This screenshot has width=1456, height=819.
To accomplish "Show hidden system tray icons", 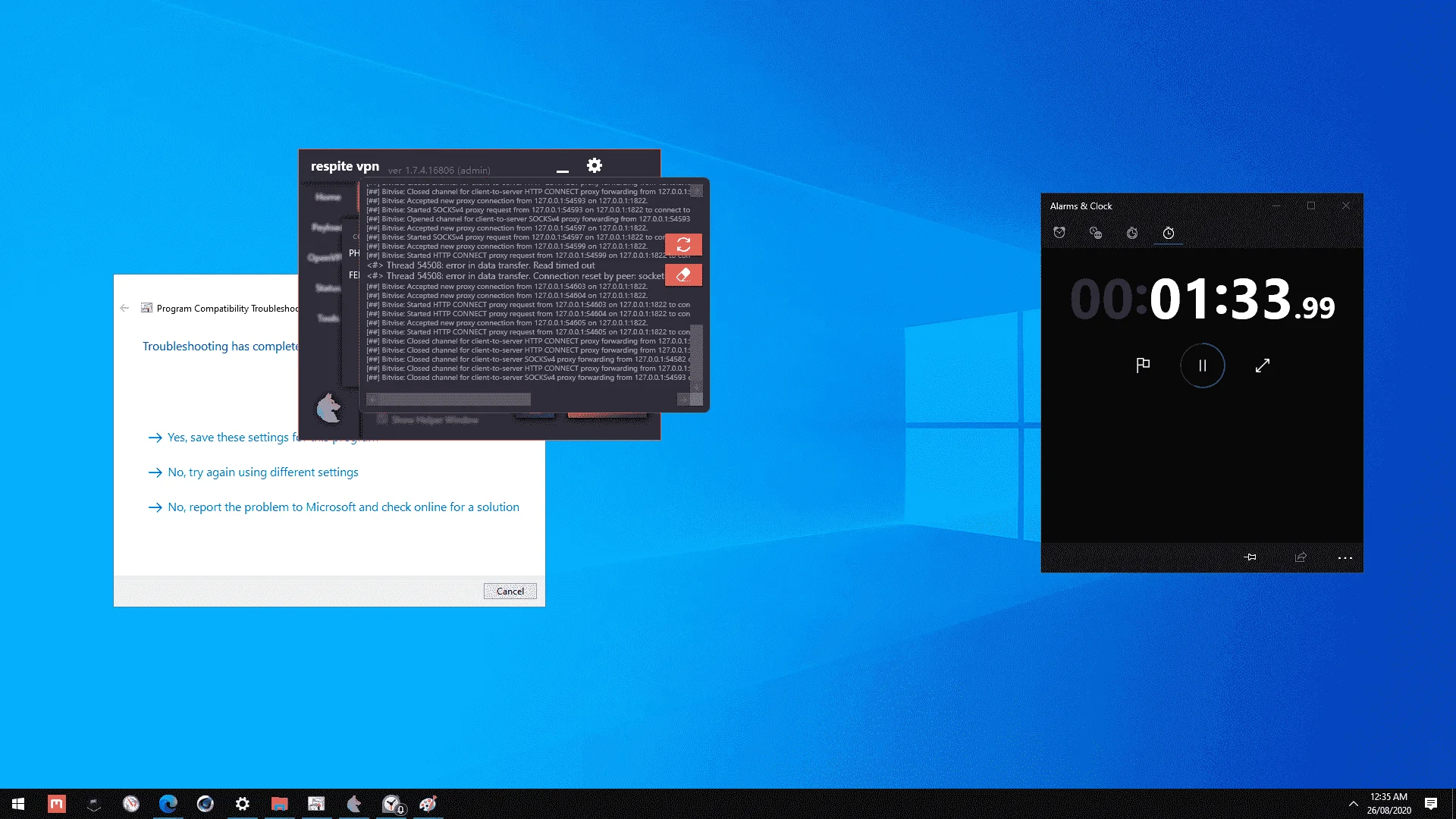I will pyautogui.click(x=1353, y=804).
